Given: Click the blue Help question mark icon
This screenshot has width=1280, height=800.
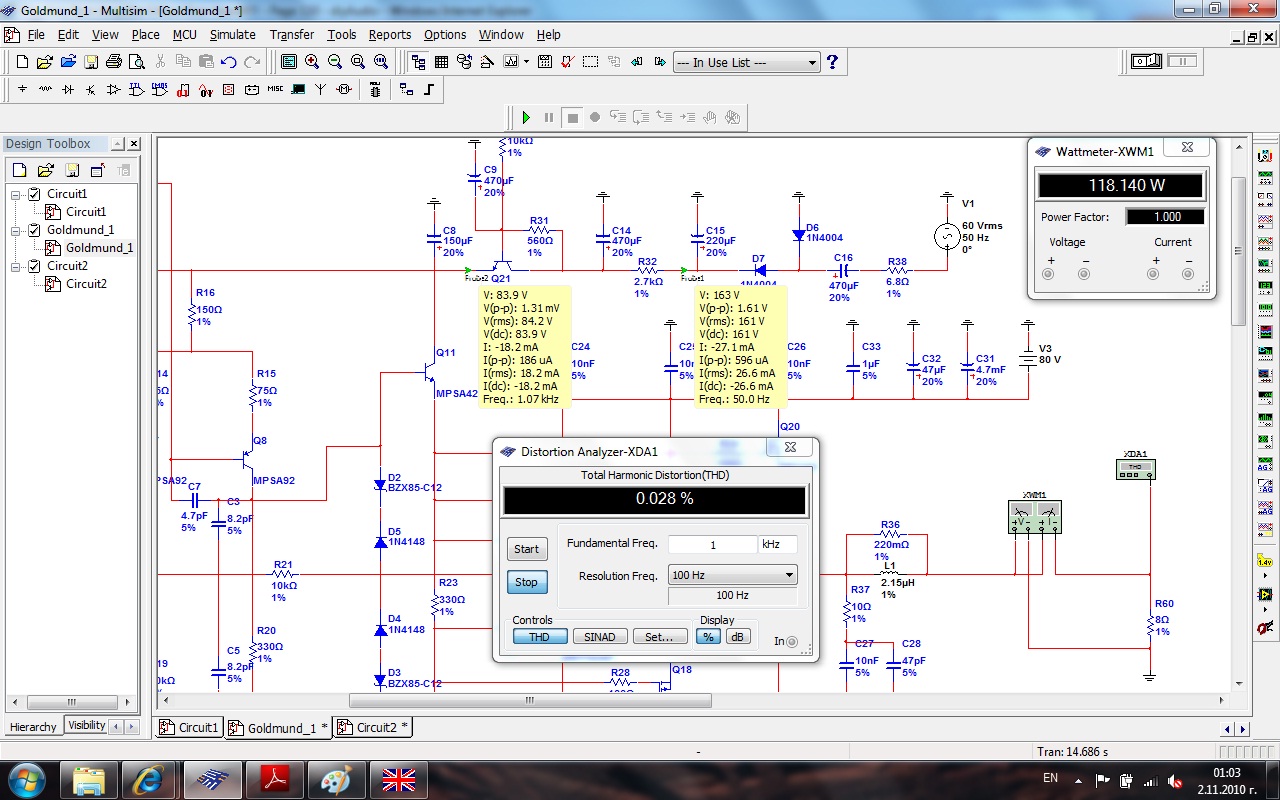Looking at the screenshot, I should 832,62.
